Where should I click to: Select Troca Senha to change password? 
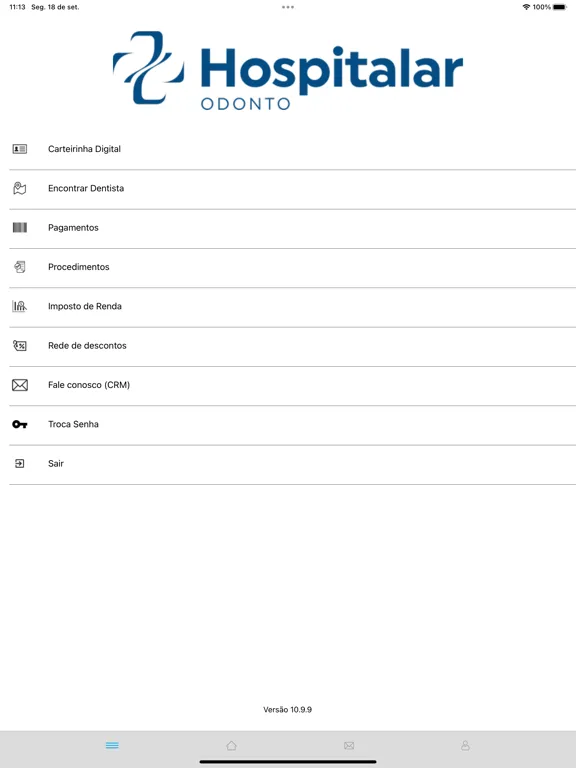pos(292,425)
